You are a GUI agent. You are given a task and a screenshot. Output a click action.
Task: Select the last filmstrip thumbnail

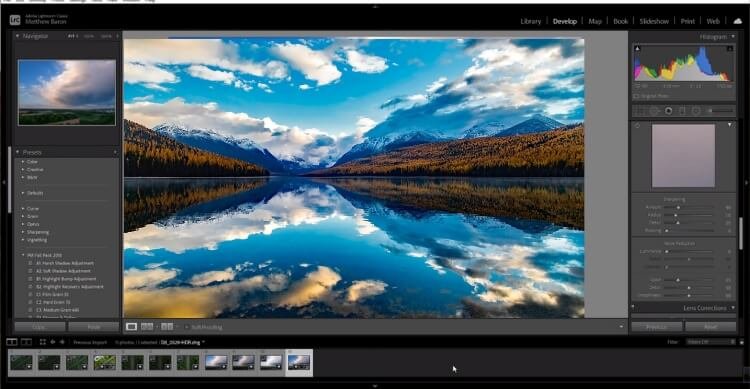pos(299,362)
